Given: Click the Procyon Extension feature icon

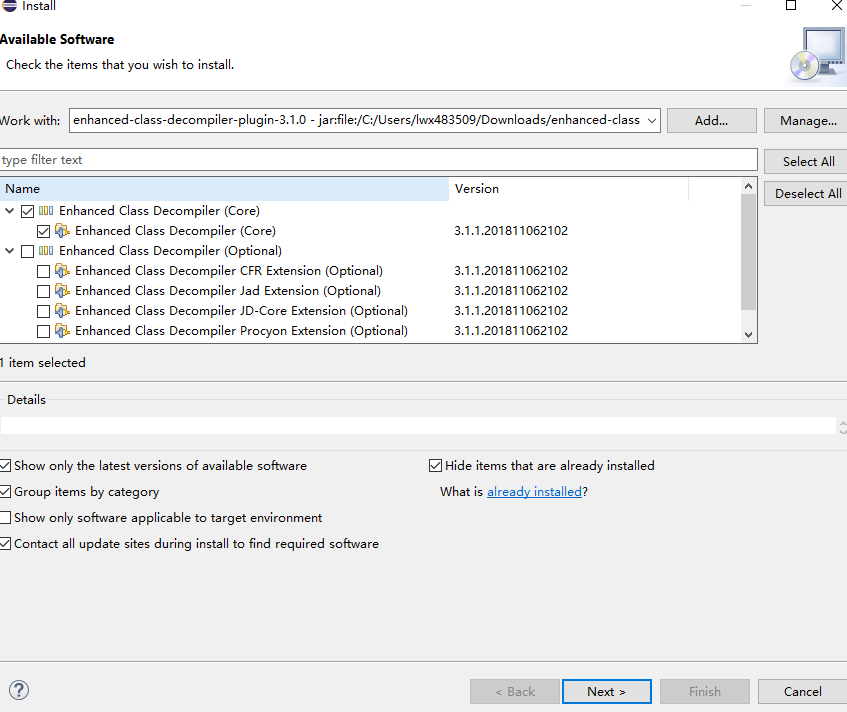Looking at the screenshot, I should coord(62,331).
